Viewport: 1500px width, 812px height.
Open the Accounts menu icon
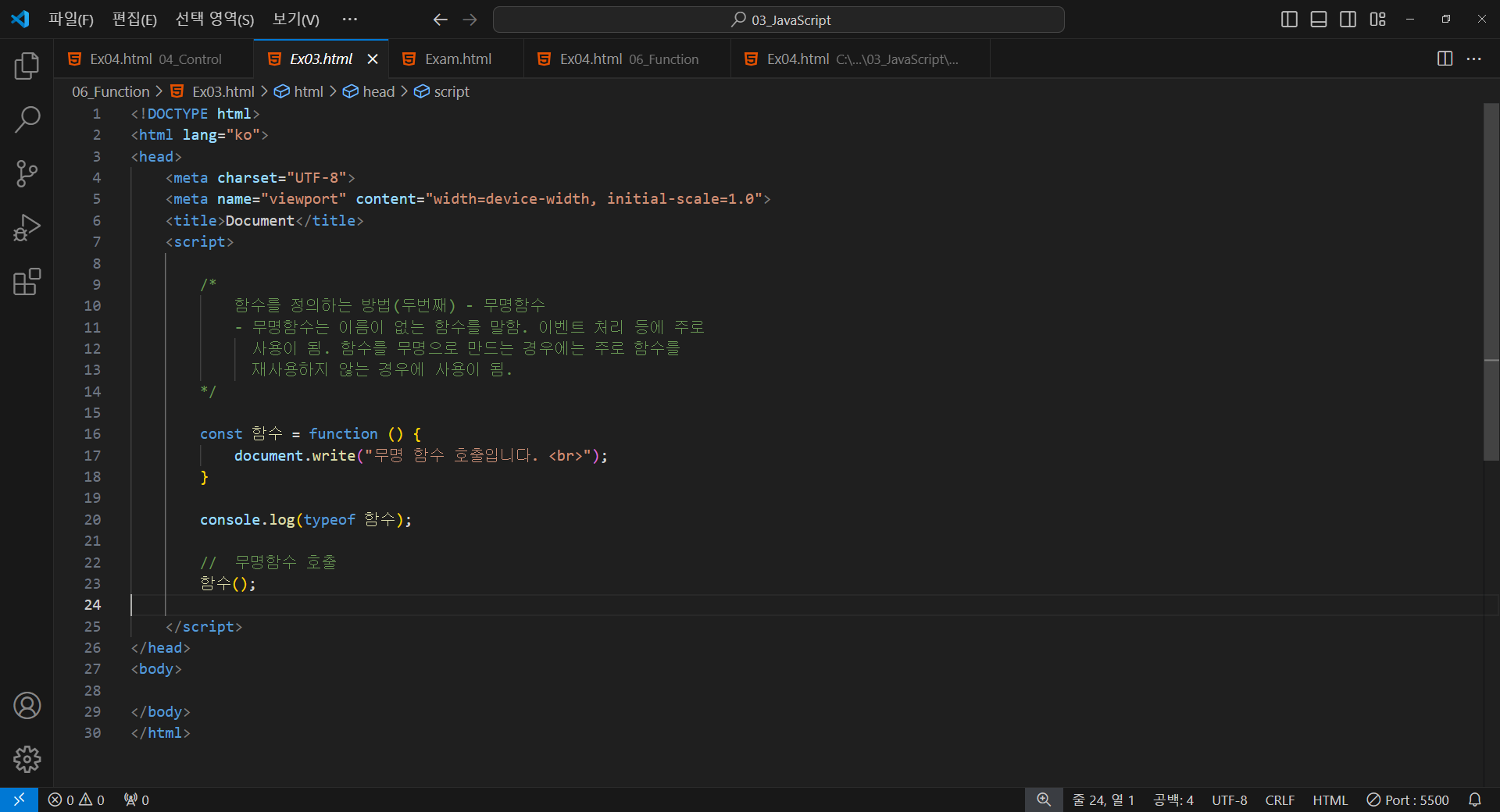tap(27, 706)
